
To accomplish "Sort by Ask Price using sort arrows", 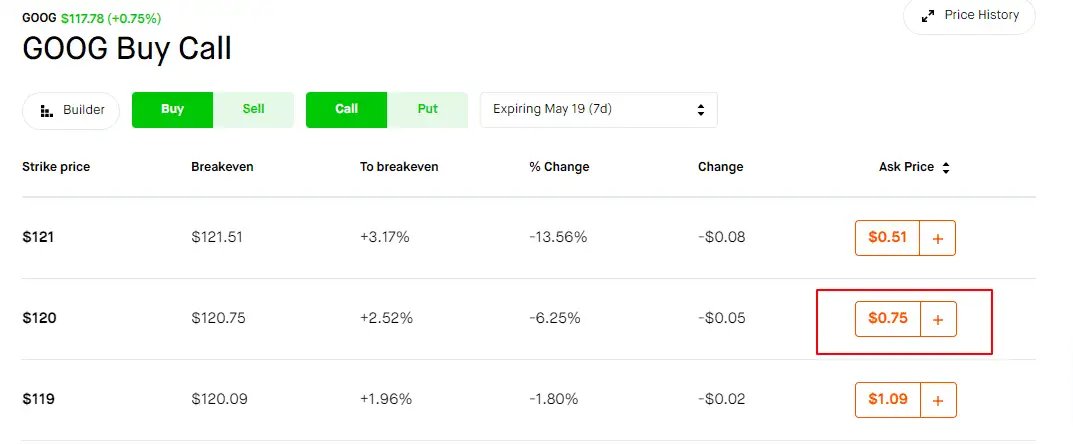I will coord(946,168).
